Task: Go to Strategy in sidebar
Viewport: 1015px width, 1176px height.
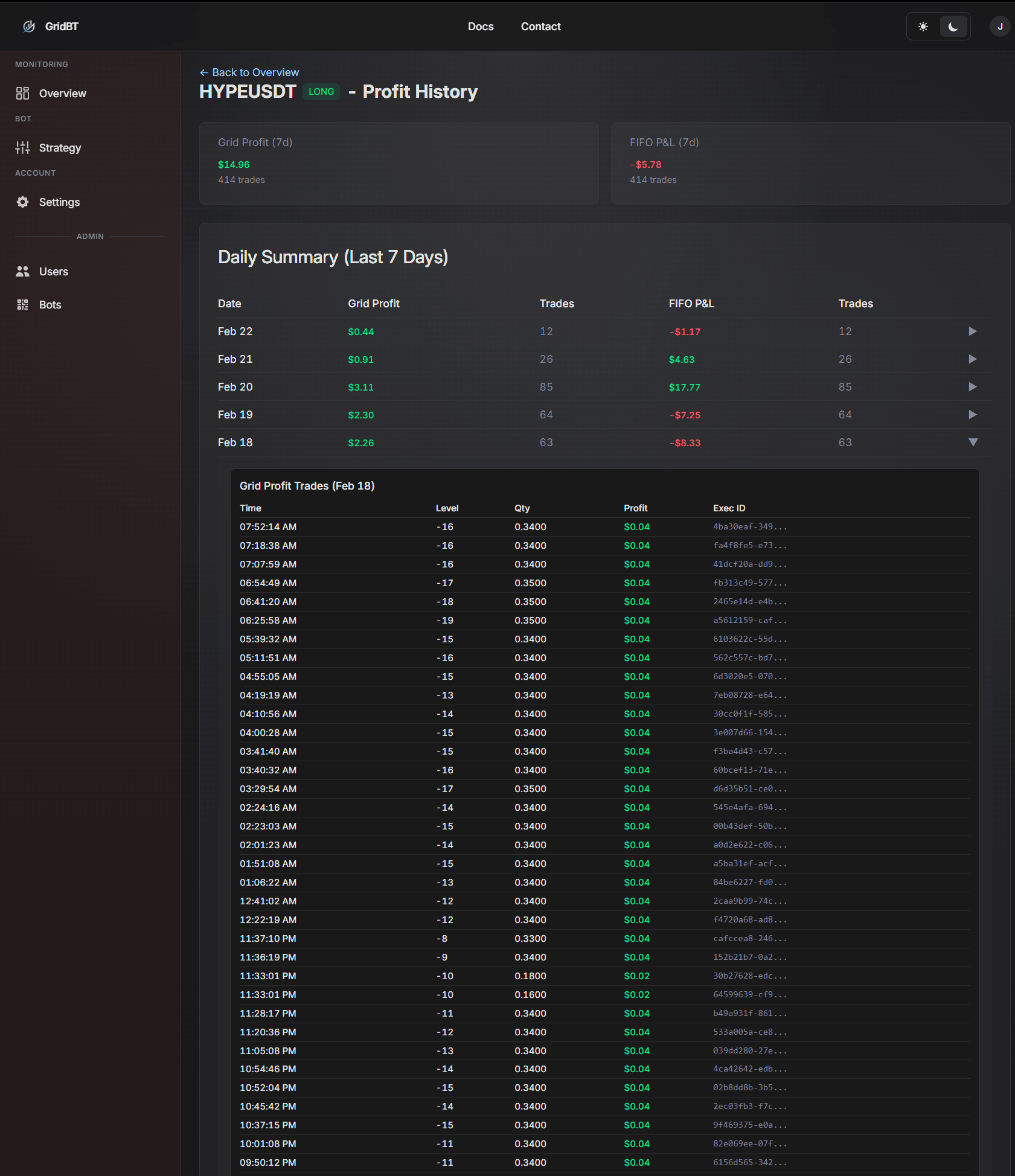Action: [x=60, y=147]
